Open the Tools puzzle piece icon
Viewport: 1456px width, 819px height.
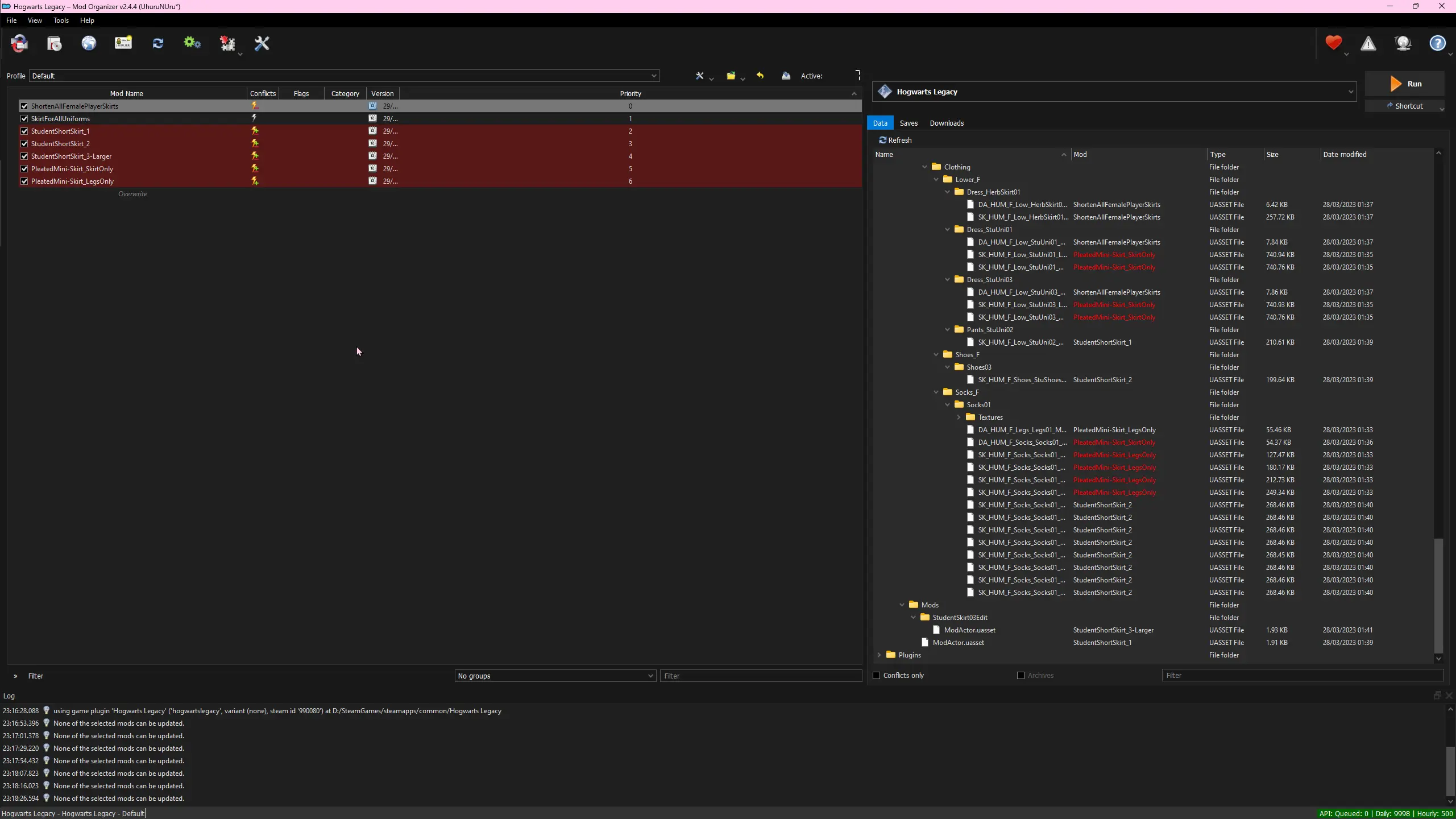(228, 43)
